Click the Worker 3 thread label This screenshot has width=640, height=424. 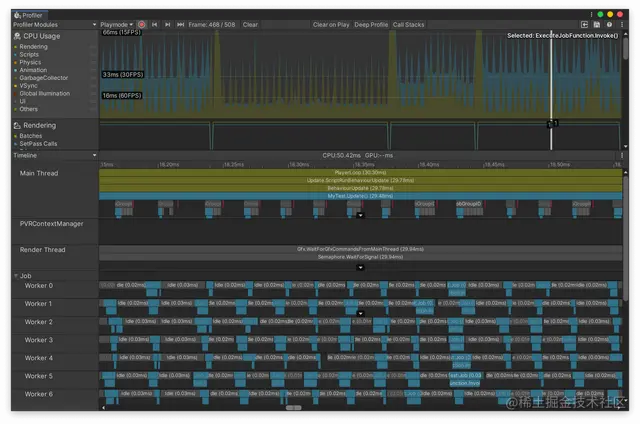(x=39, y=340)
